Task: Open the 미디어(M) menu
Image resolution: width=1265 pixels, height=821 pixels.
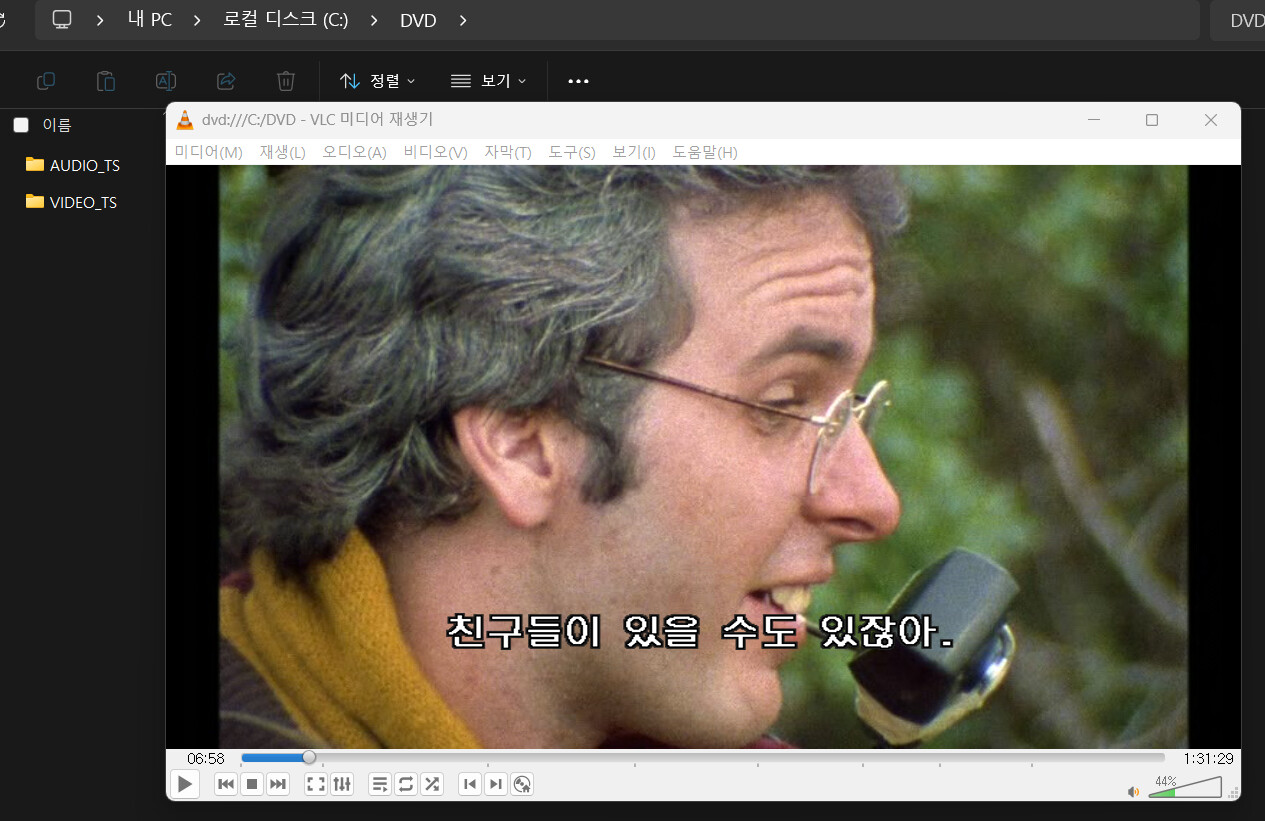Action: (x=209, y=152)
